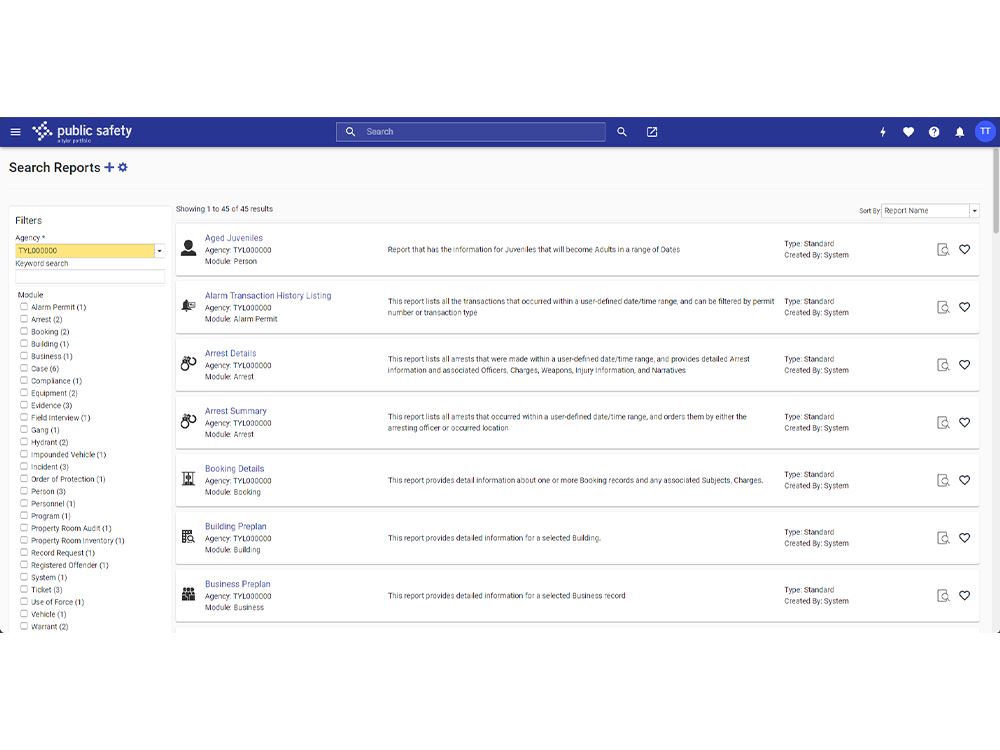Enable the Evidence (3) module filter
The height and width of the screenshot is (750, 1000).
[24, 405]
